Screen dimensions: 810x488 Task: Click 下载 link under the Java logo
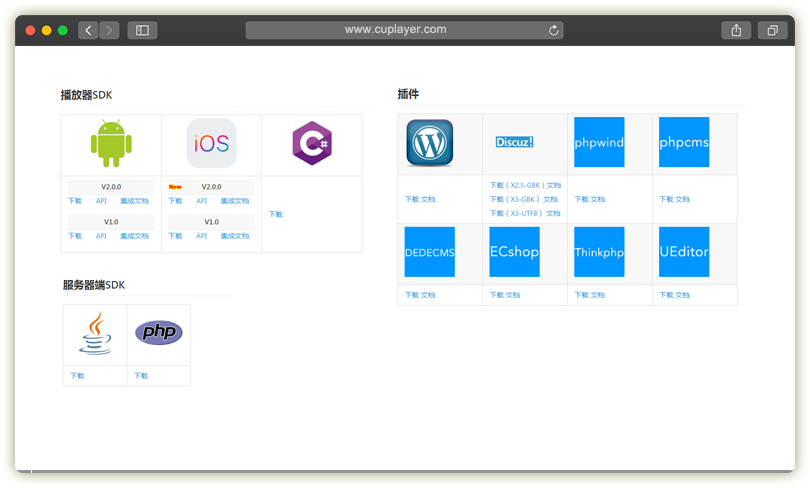coord(77,376)
